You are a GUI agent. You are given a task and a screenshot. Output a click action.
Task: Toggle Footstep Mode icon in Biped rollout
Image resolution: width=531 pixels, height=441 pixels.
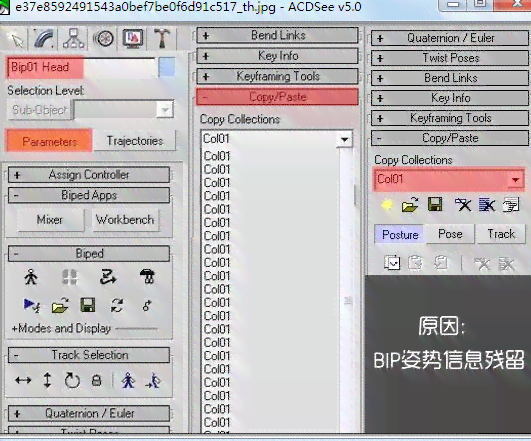pos(70,277)
